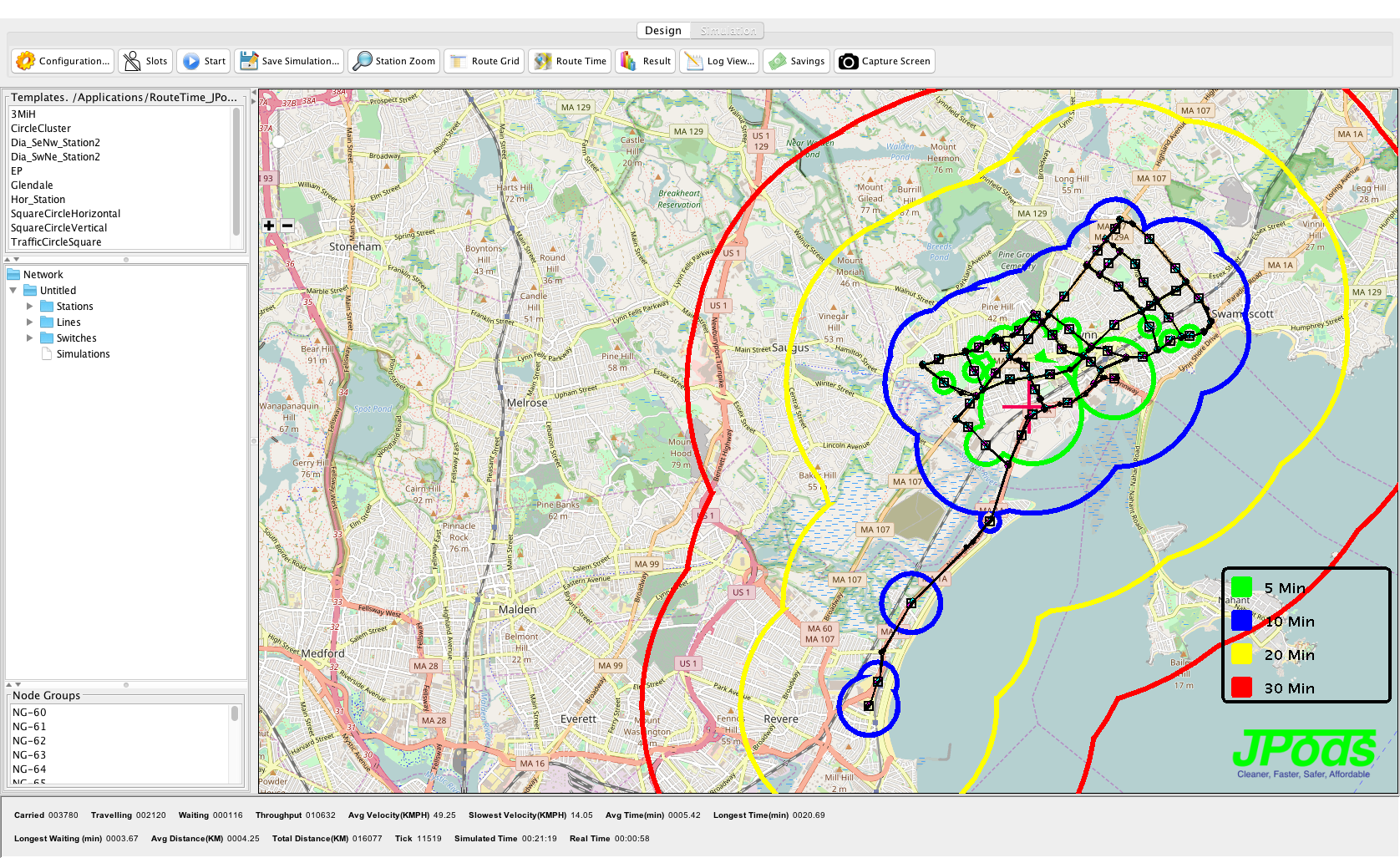
Task: Click the Savings button
Action: click(x=798, y=61)
